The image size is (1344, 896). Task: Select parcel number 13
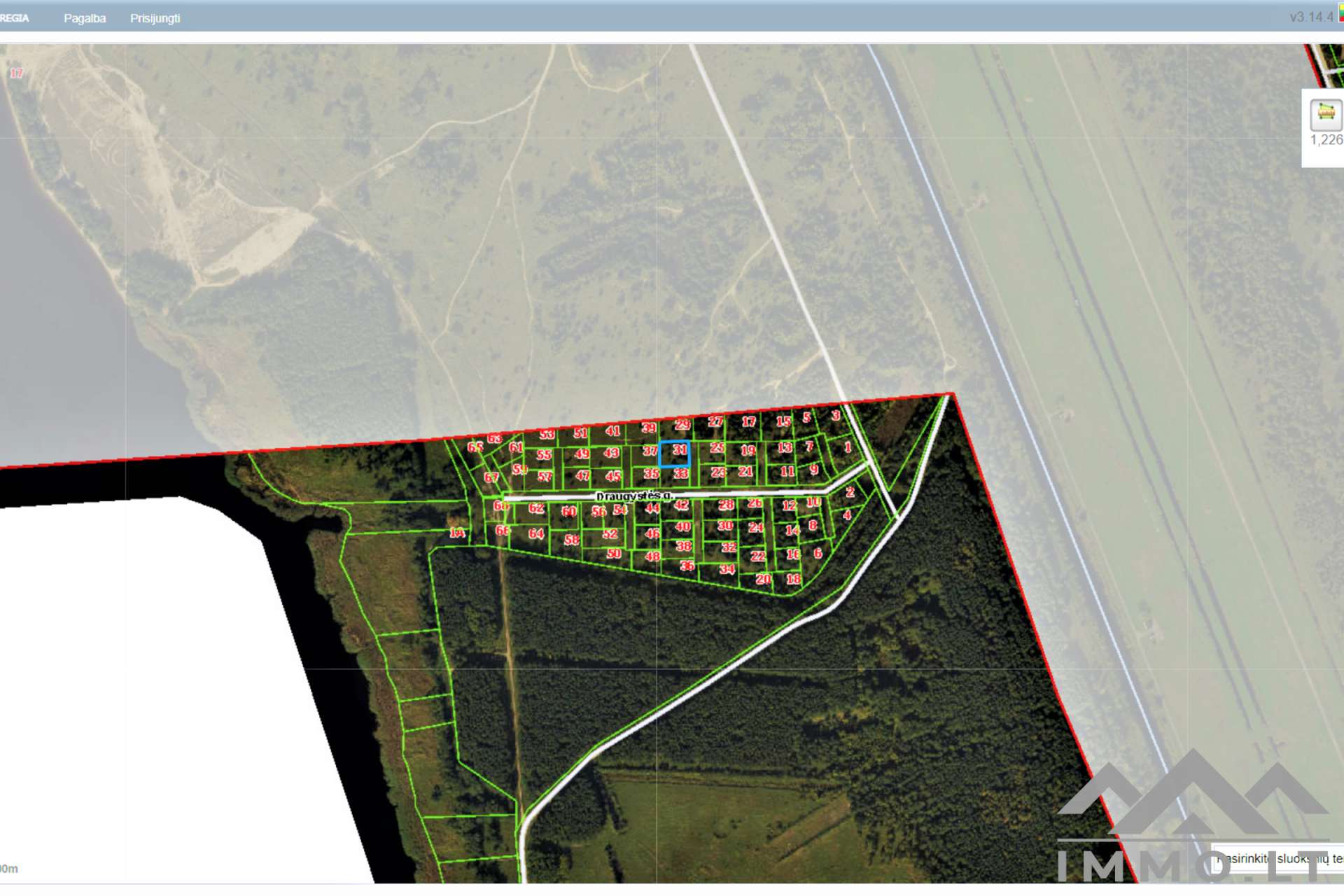tap(785, 448)
